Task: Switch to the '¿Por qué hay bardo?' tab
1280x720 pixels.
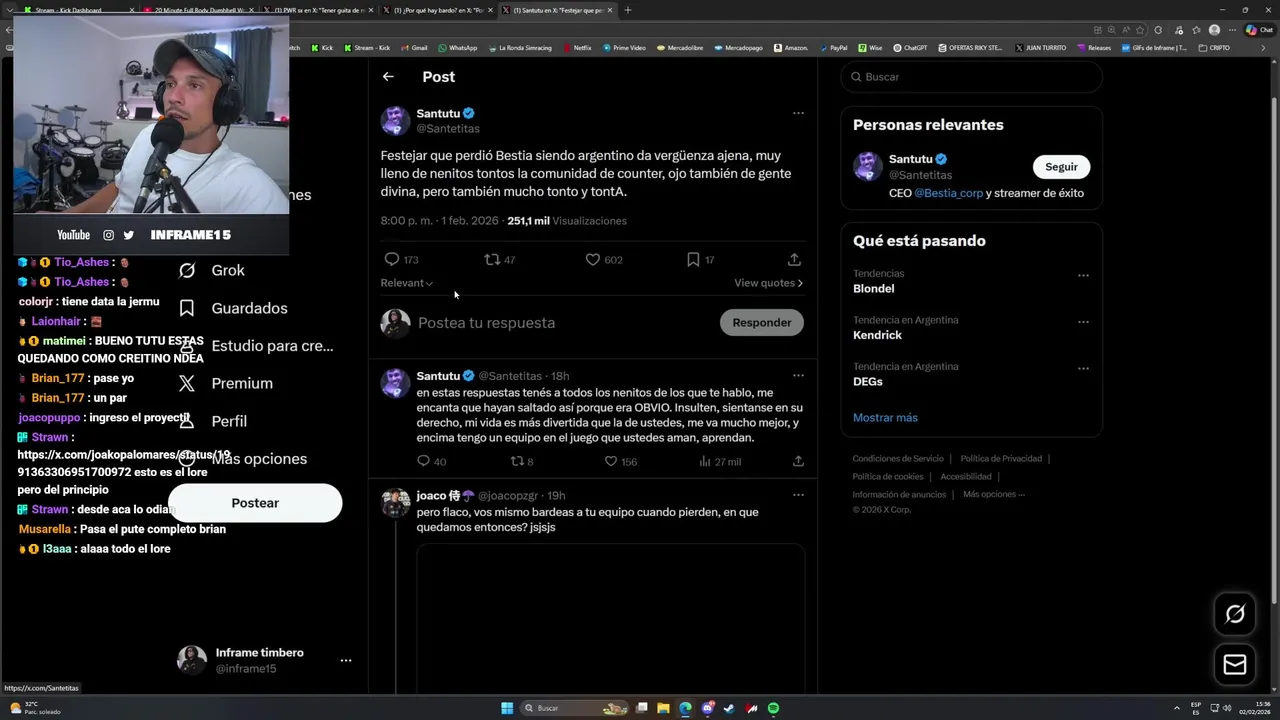Action: click(436, 10)
